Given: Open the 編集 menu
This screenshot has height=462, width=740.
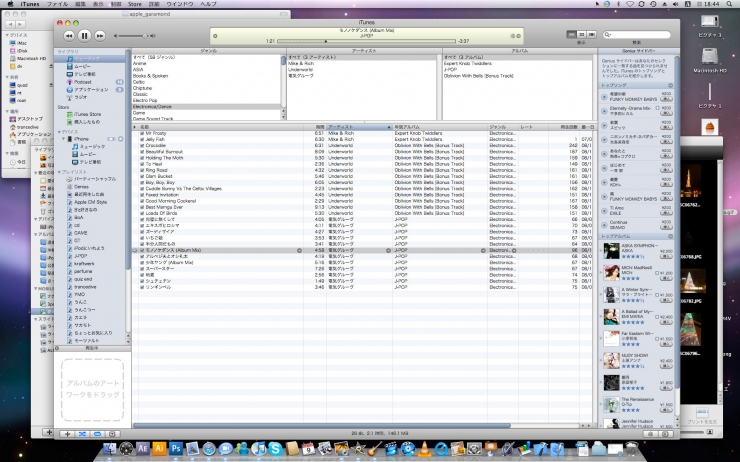Looking at the screenshot, I should click(x=81, y=4).
